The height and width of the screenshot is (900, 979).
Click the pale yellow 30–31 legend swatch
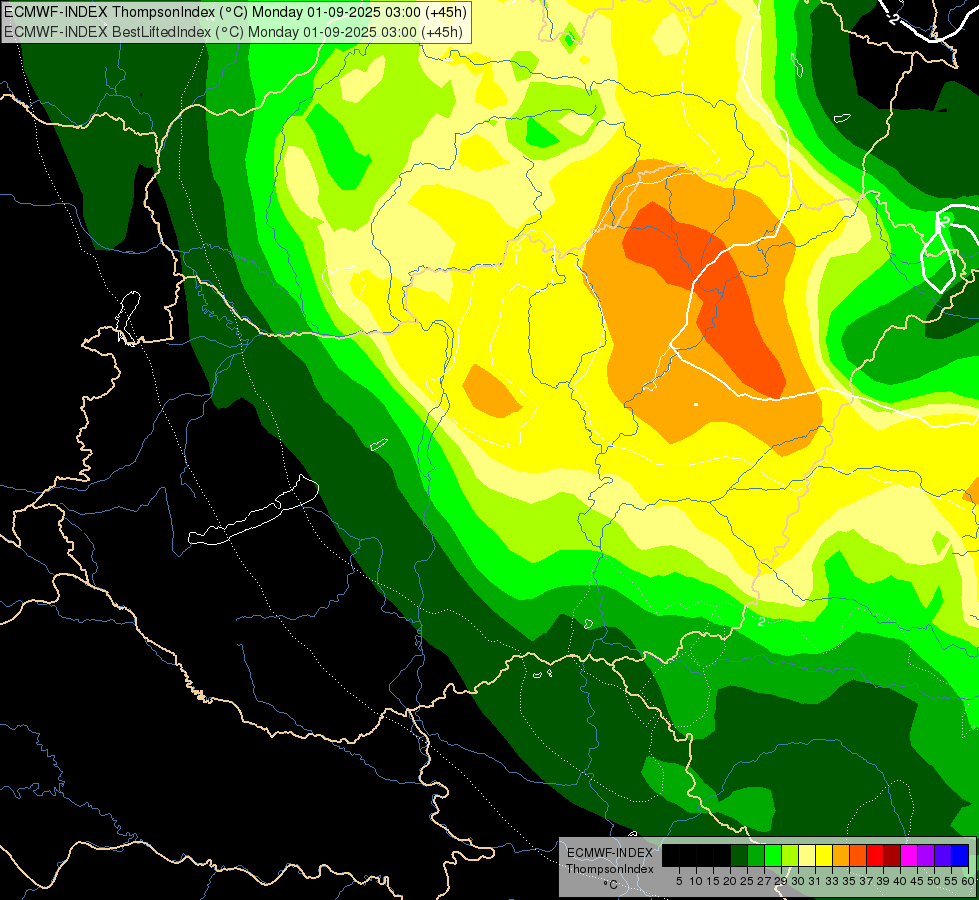coord(807,855)
